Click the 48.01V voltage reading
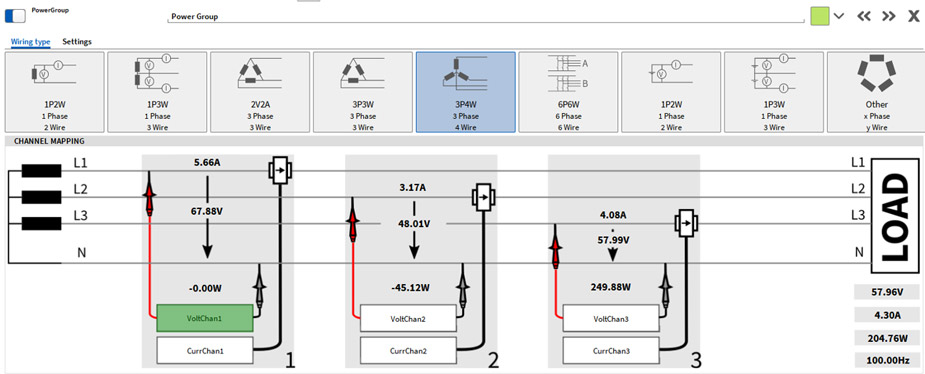The height and width of the screenshot is (374, 925). [x=414, y=225]
